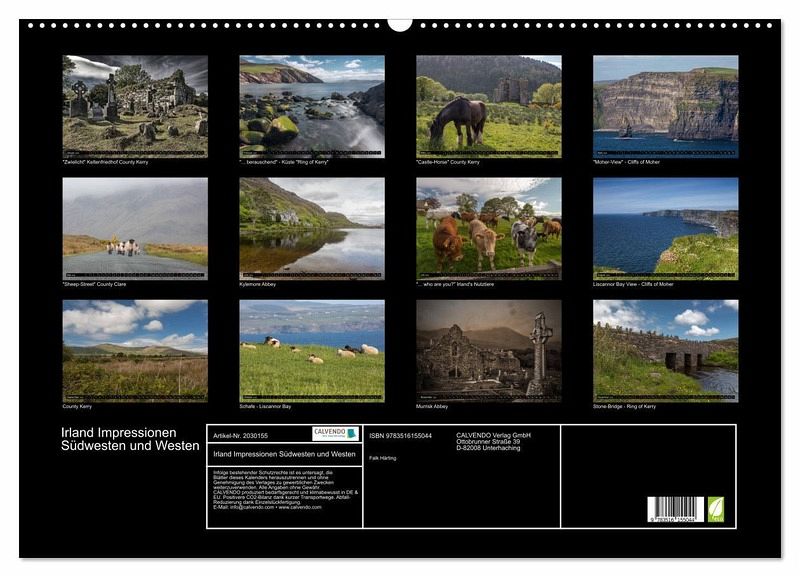
Task: Open the Stone-Bridge Ring of Kerry photo
Action: pyautogui.click(x=665, y=350)
